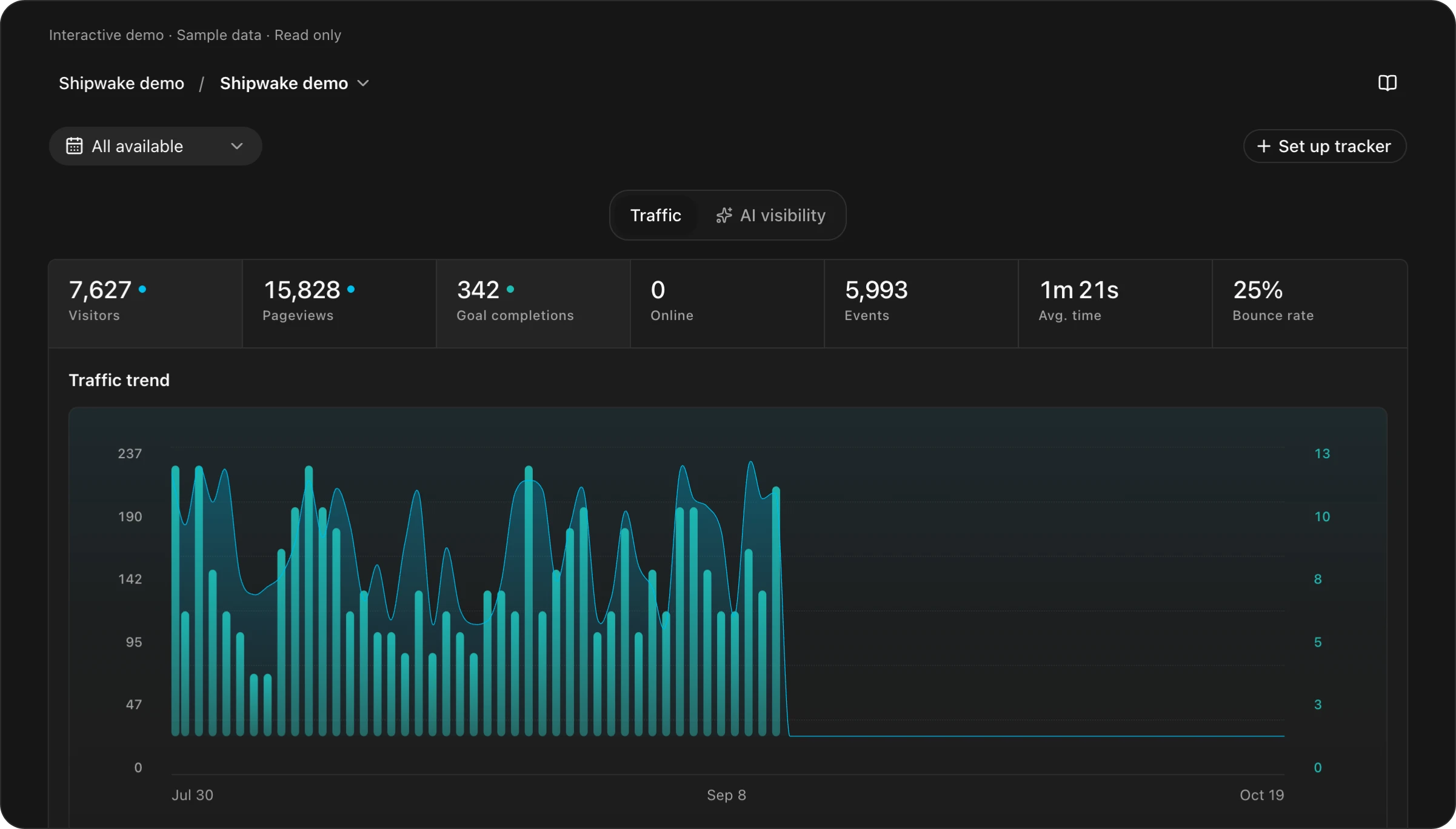The width and height of the screenshot is (1456, 829).
Task: Click the 190 left axis value
Action: point(130,516)
